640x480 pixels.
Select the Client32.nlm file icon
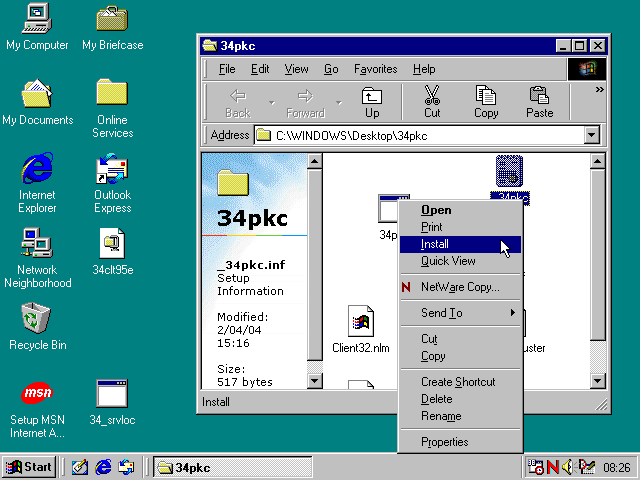pos(360,323)
